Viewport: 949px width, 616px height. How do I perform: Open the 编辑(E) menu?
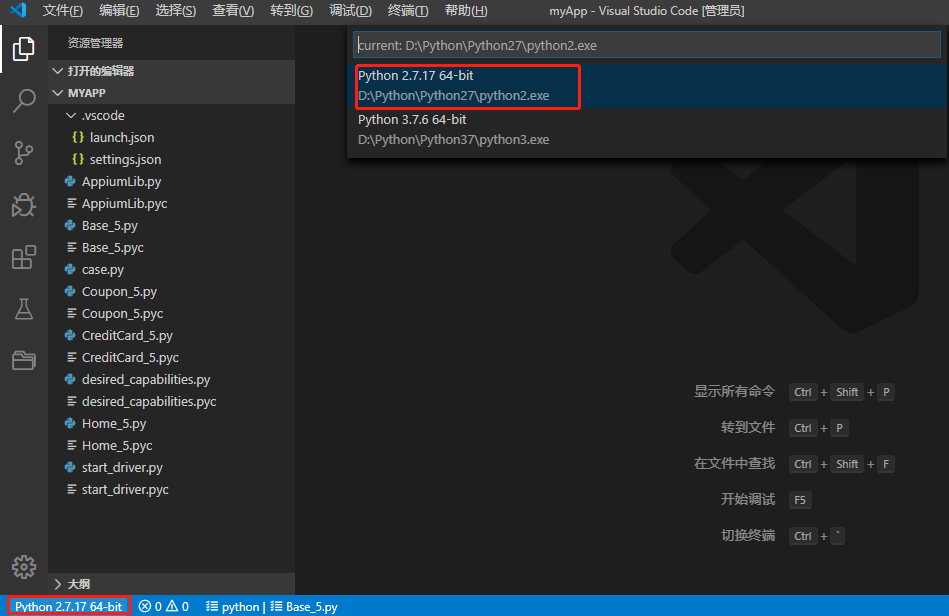coord(119,10)
